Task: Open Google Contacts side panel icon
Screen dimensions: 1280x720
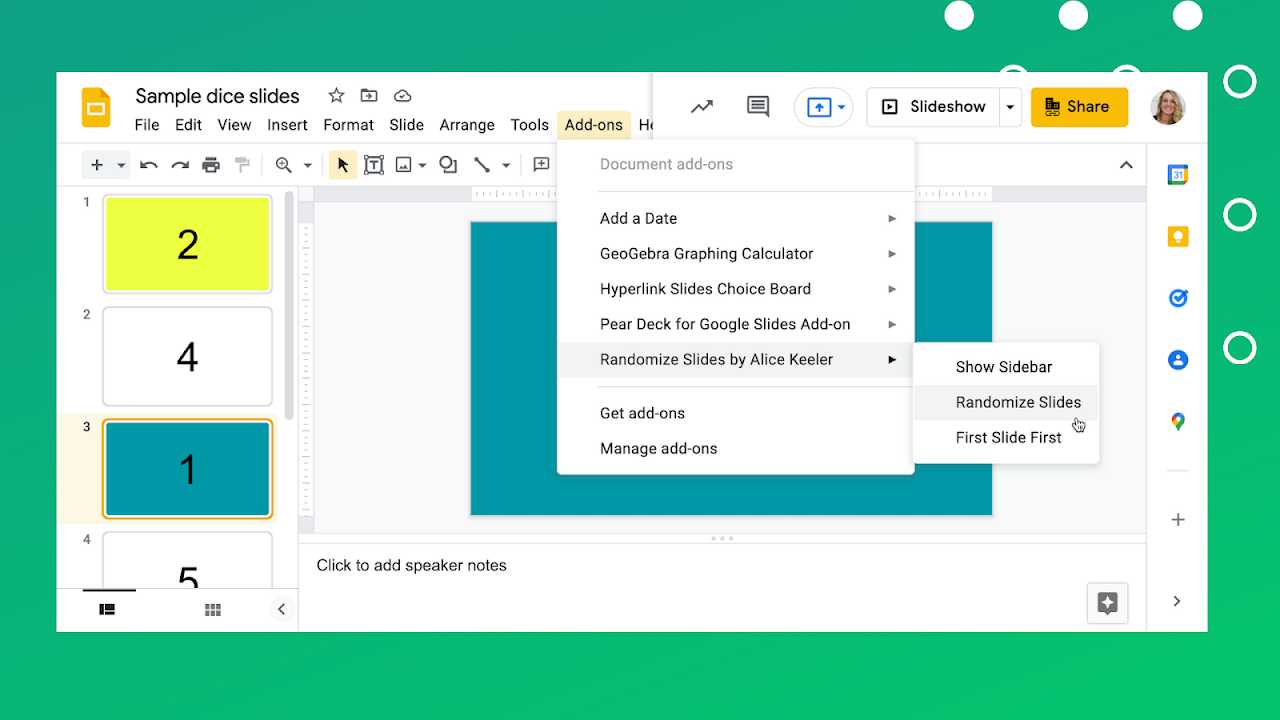Action: click(x=1178, y=360)
